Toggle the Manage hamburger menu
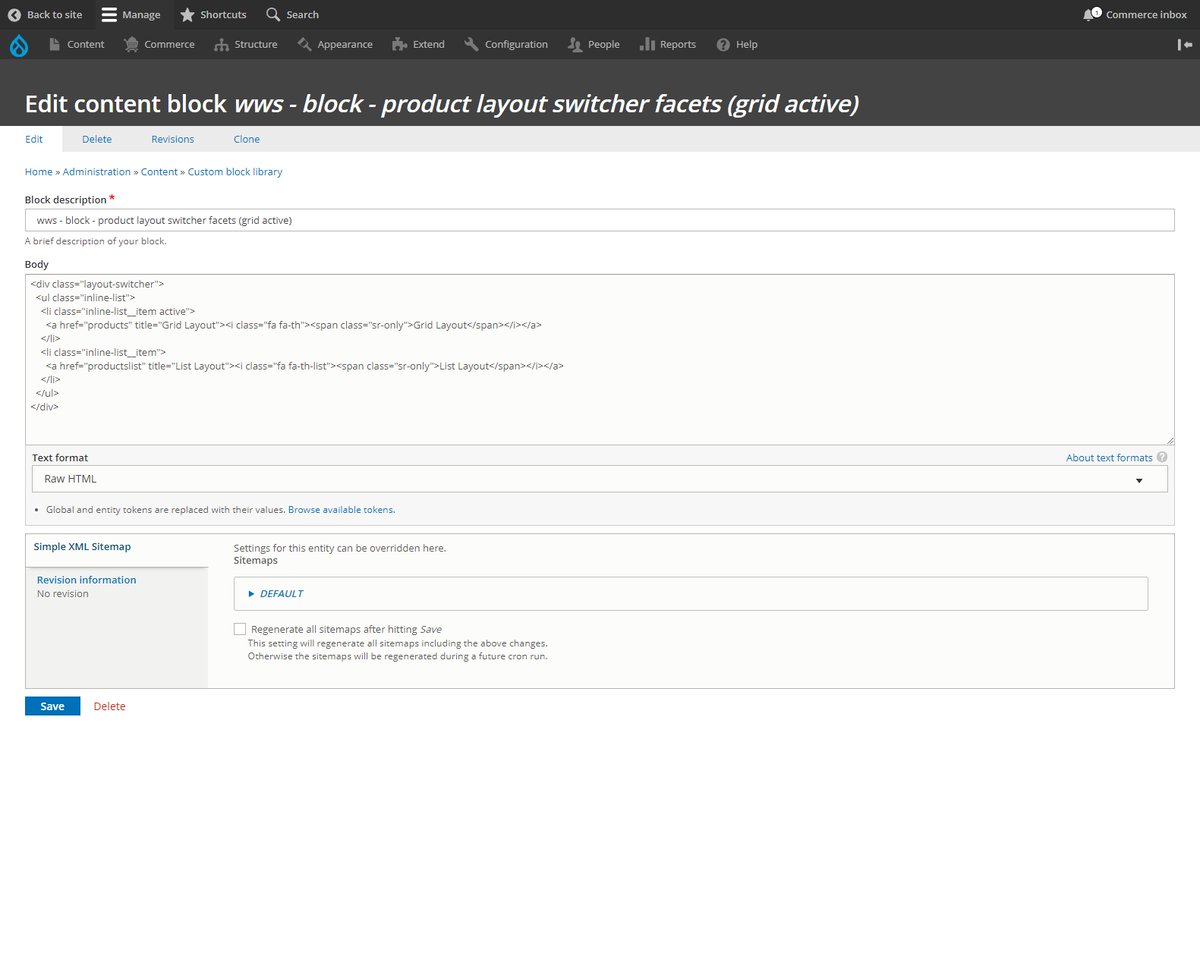 [x=110, y=15]
